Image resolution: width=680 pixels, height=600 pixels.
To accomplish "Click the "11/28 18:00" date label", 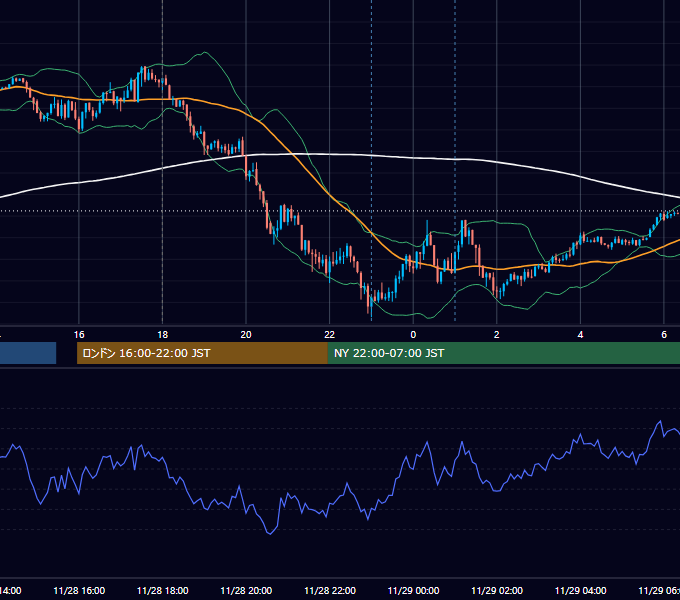I will coord(163,590).
